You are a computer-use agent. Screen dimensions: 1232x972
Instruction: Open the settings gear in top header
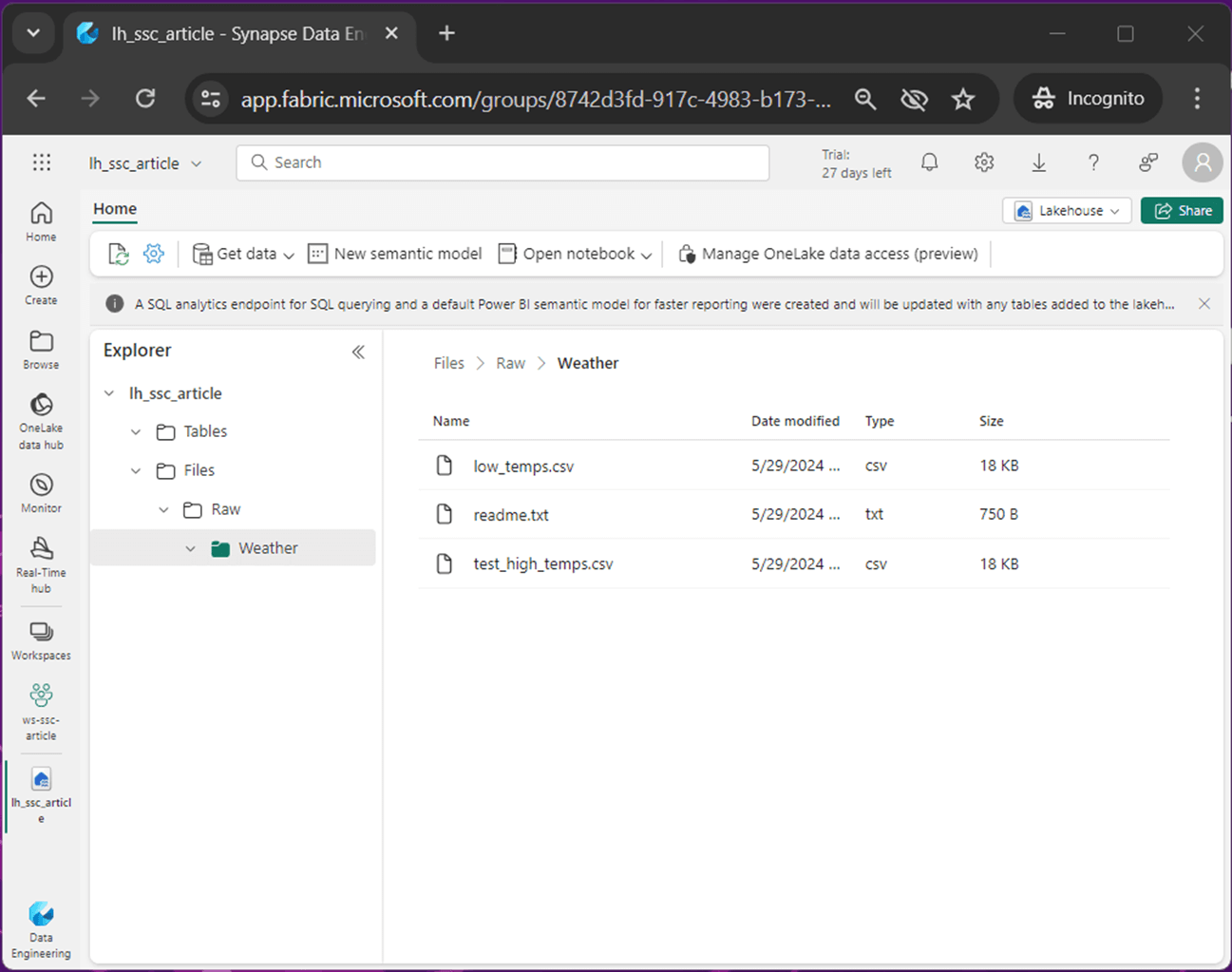pos(983,162)
